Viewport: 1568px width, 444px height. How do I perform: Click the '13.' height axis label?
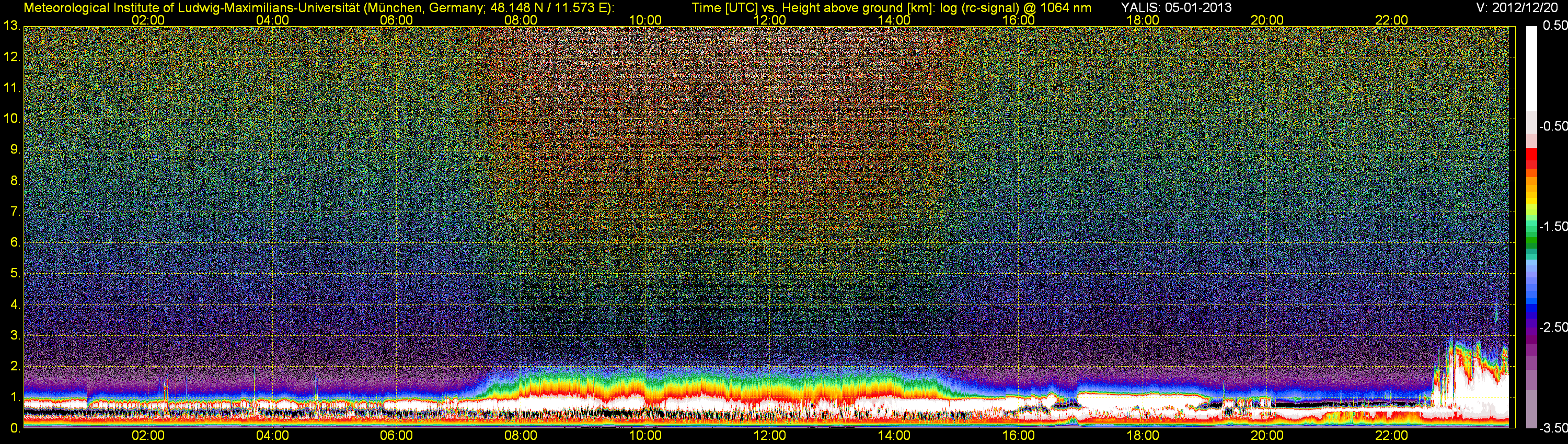tap(11, 26)
